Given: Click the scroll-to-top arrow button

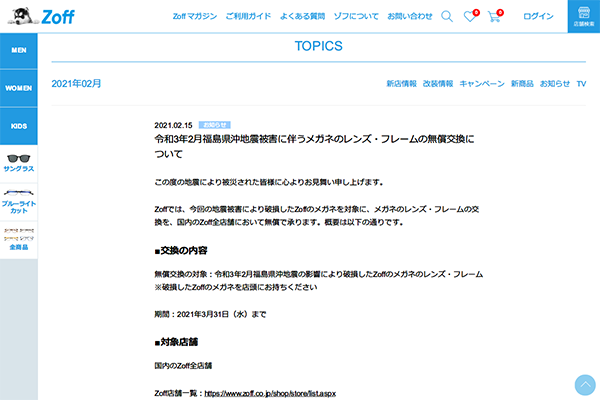Looking at the screenshot, I should (585, 385).
